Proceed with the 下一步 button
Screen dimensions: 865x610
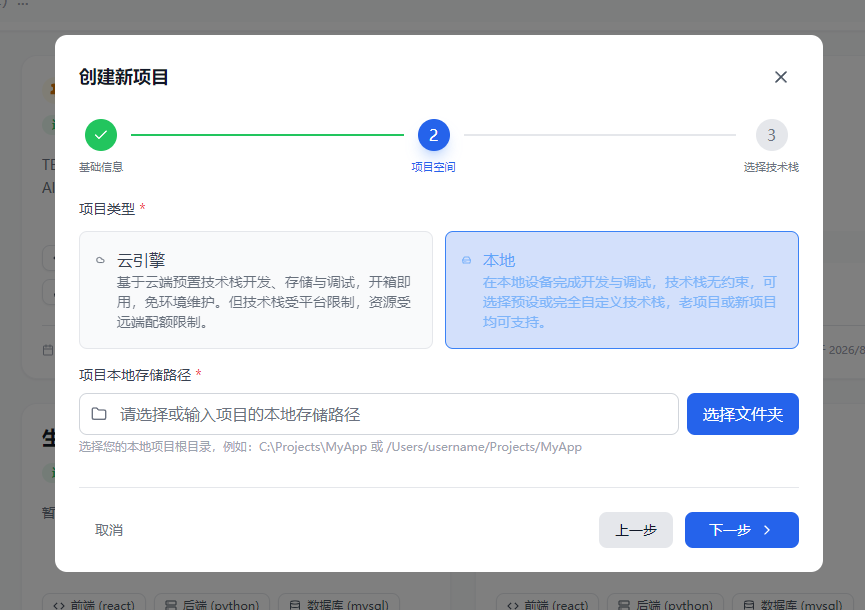pyautogui.click(x=741, y=530)
